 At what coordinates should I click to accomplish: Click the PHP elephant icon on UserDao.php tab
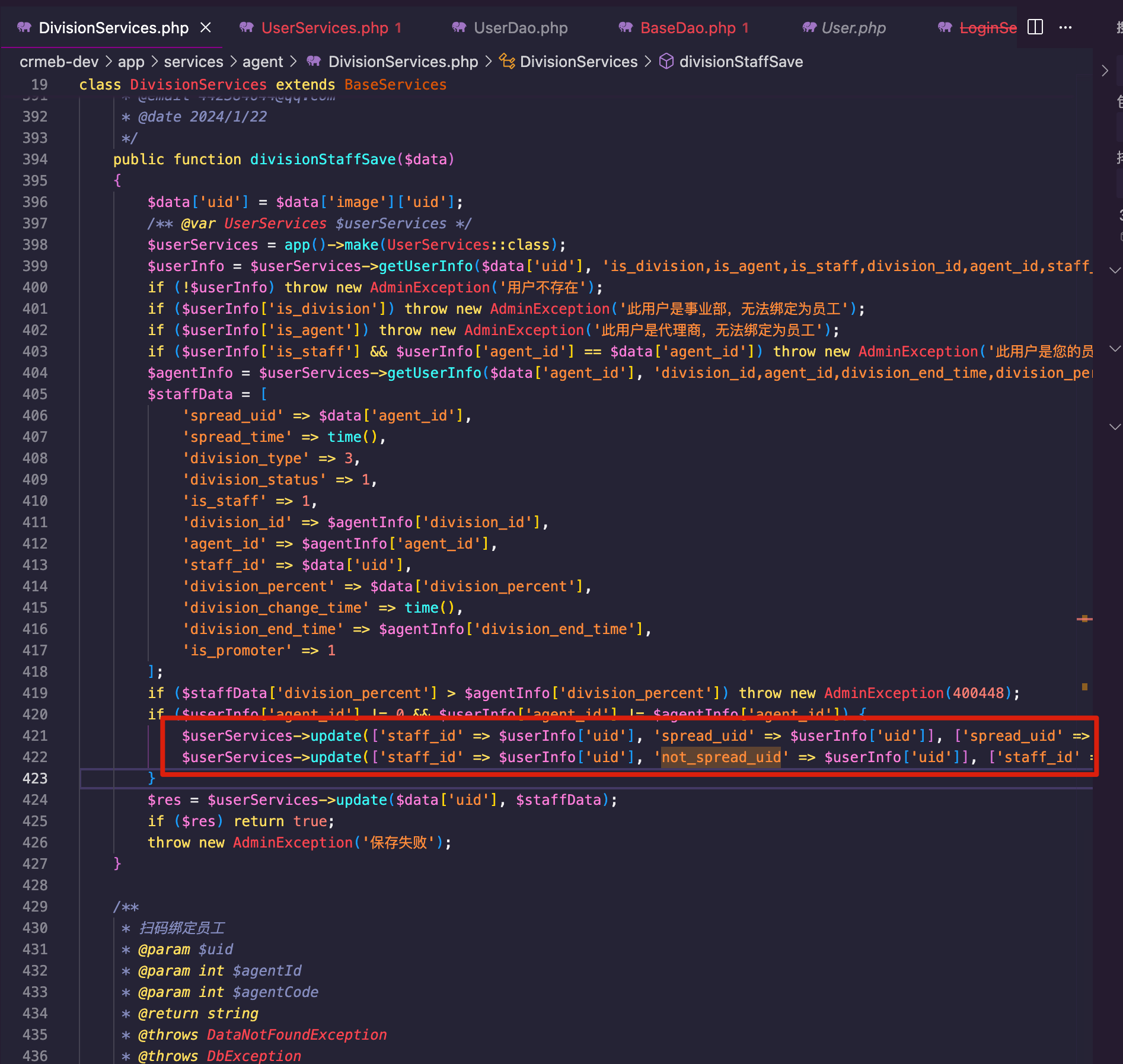click(x=459, y=27)
